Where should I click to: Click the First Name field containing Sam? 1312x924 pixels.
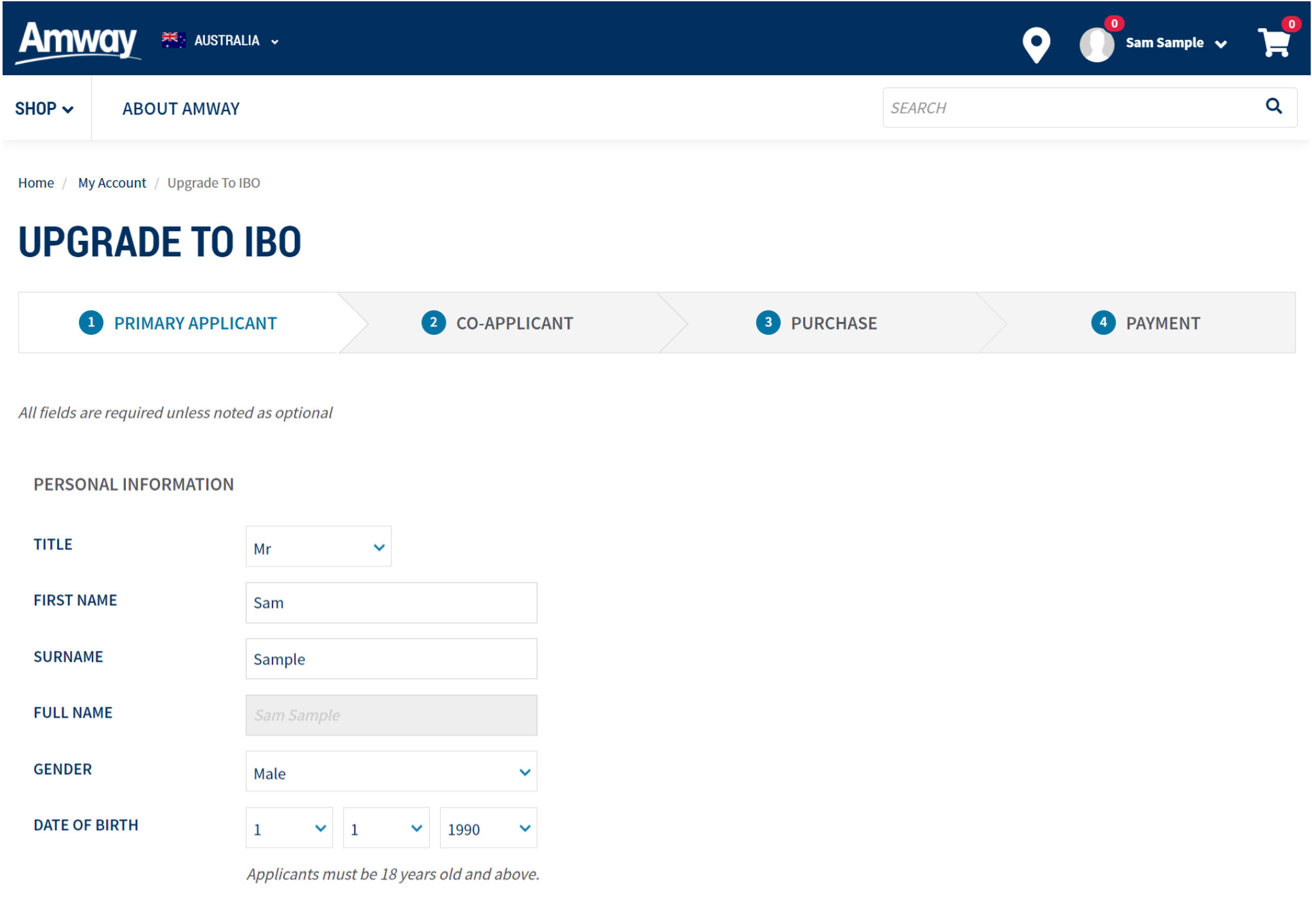[391, 603]
